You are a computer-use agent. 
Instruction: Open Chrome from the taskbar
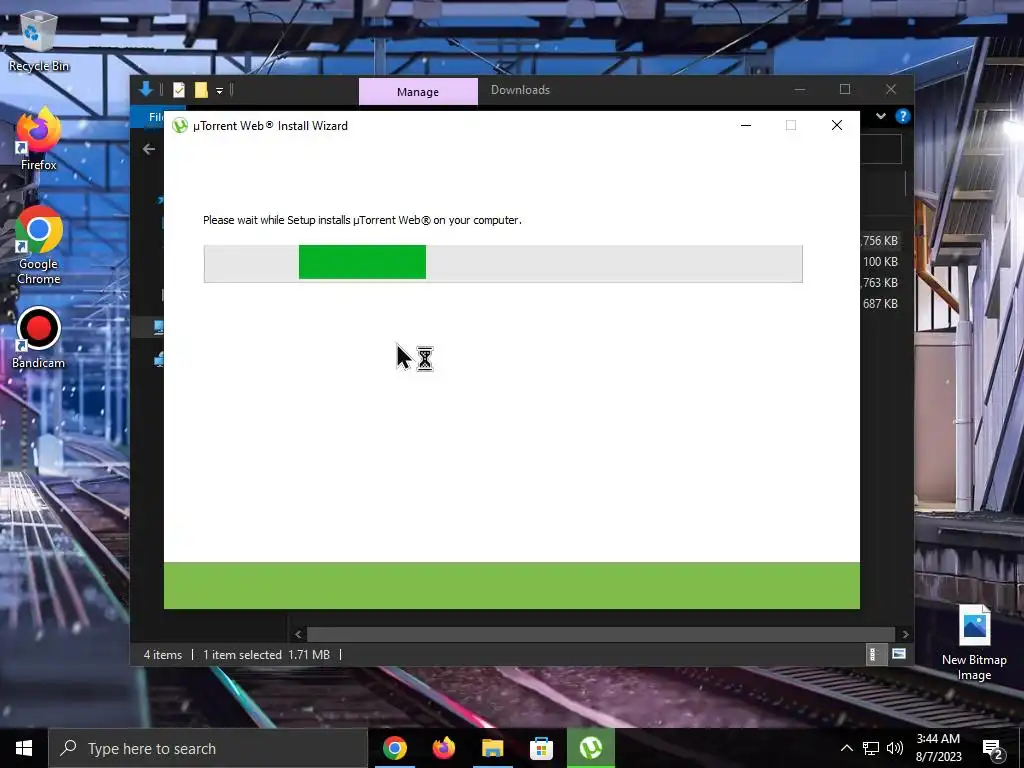click(394, 748)
